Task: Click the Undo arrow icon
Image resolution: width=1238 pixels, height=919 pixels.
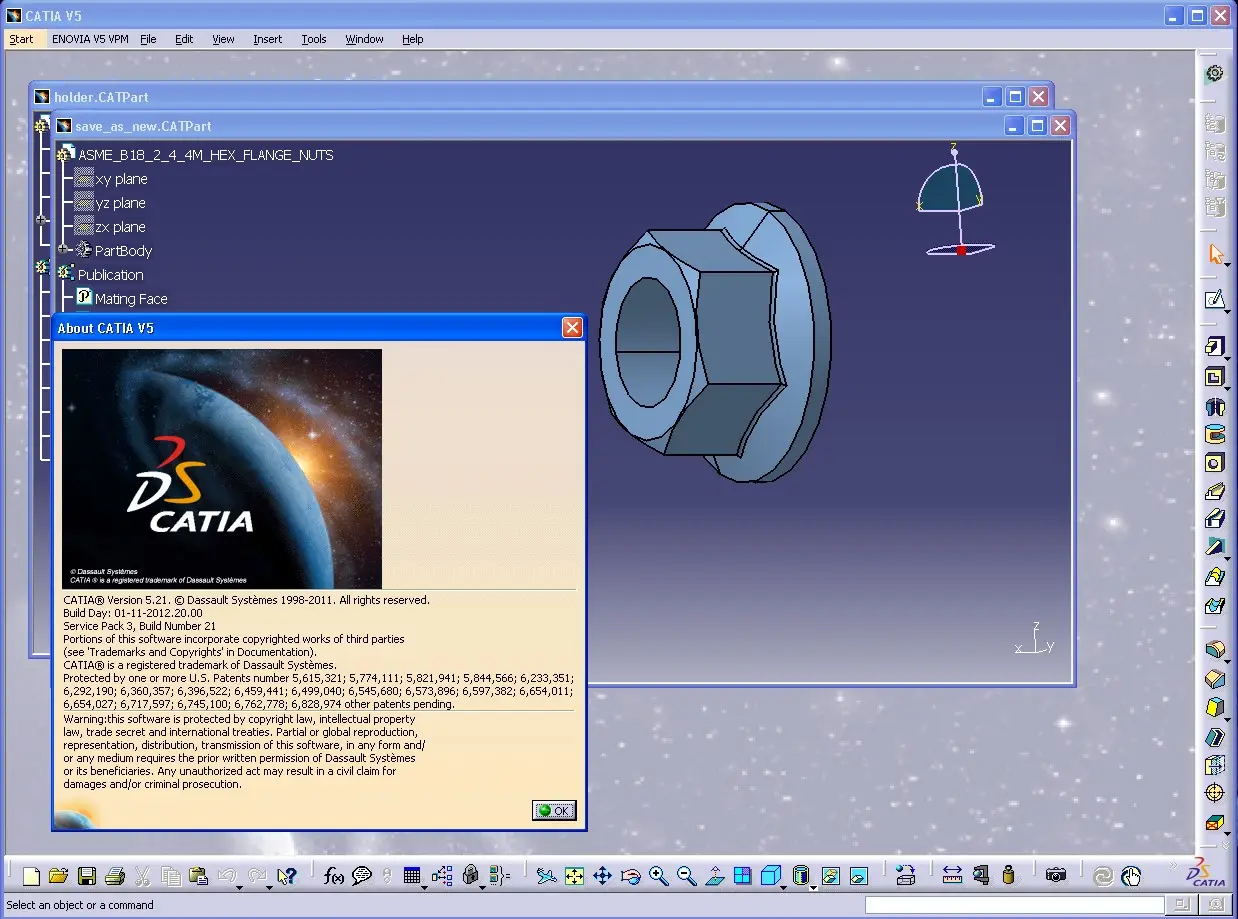Action: coord(227,876)
